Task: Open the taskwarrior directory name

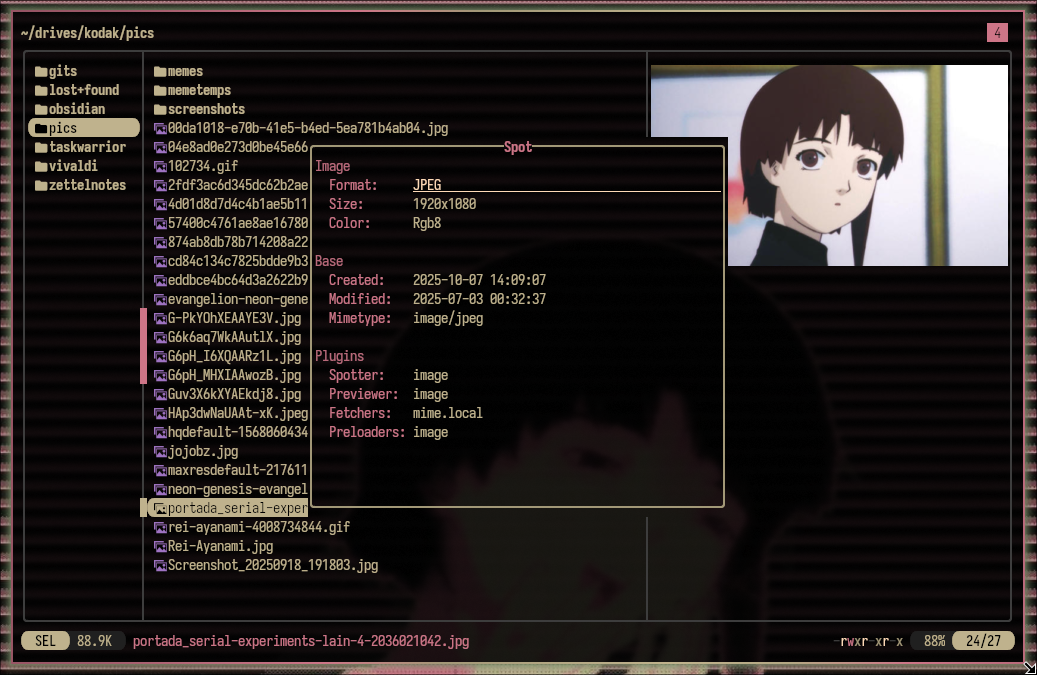Action: [x=87, y=147]
